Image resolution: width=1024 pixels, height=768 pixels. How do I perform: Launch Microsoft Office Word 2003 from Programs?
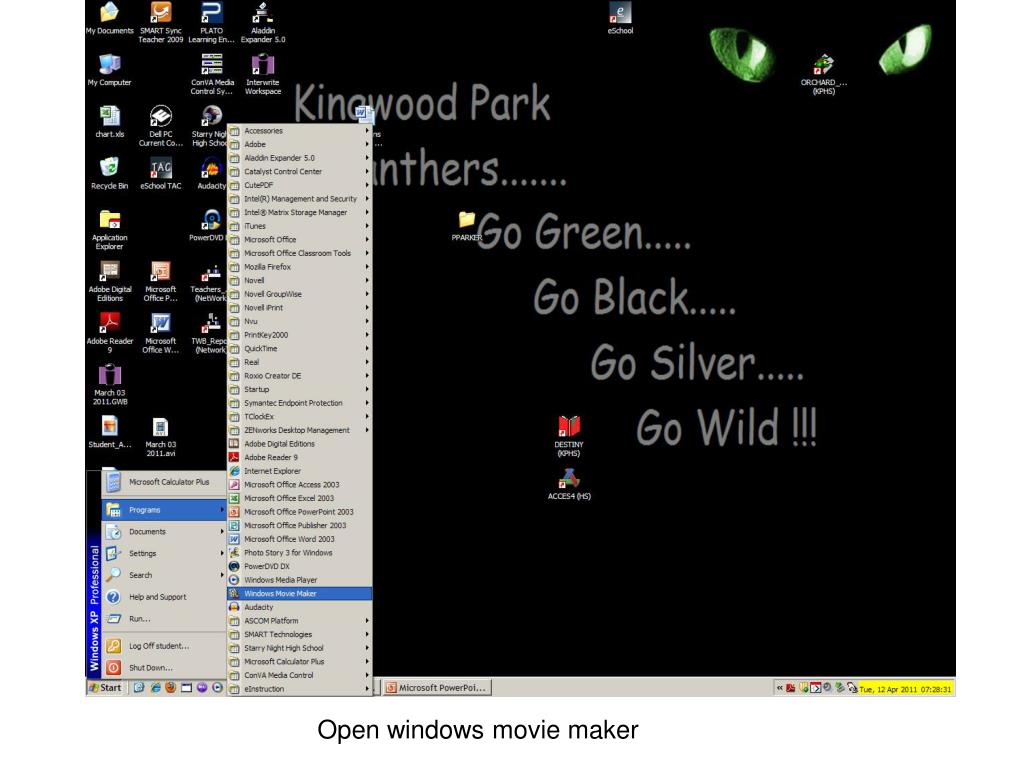(300, 539)
